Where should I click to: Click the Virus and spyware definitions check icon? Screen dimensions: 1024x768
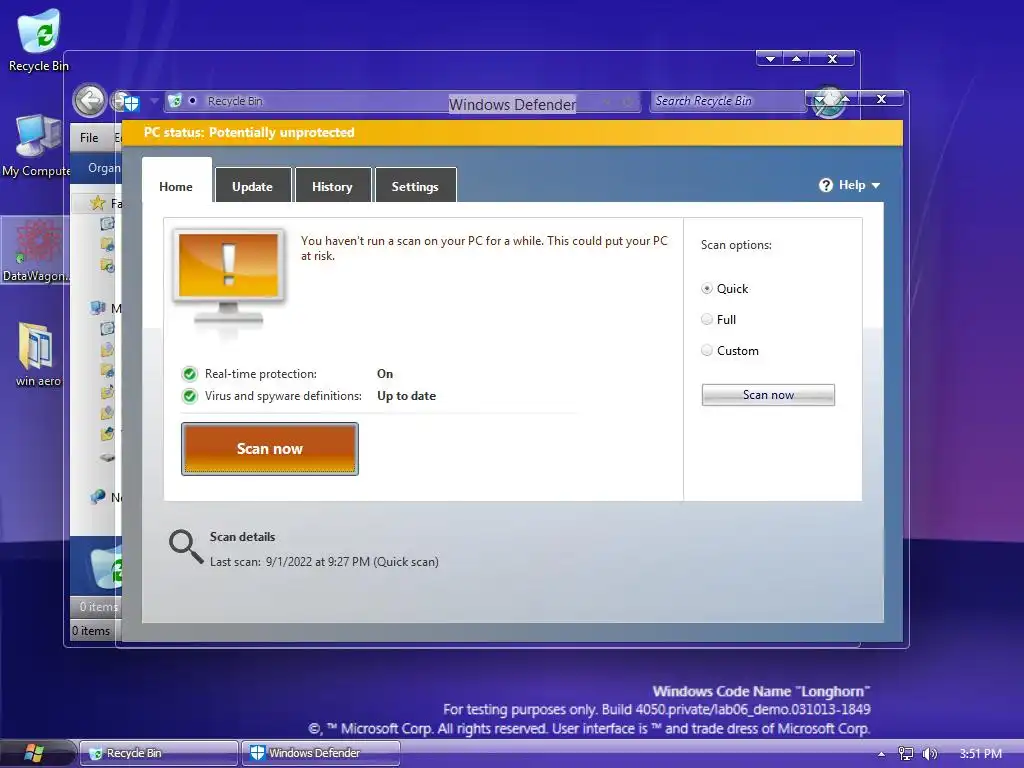[189, 396]
